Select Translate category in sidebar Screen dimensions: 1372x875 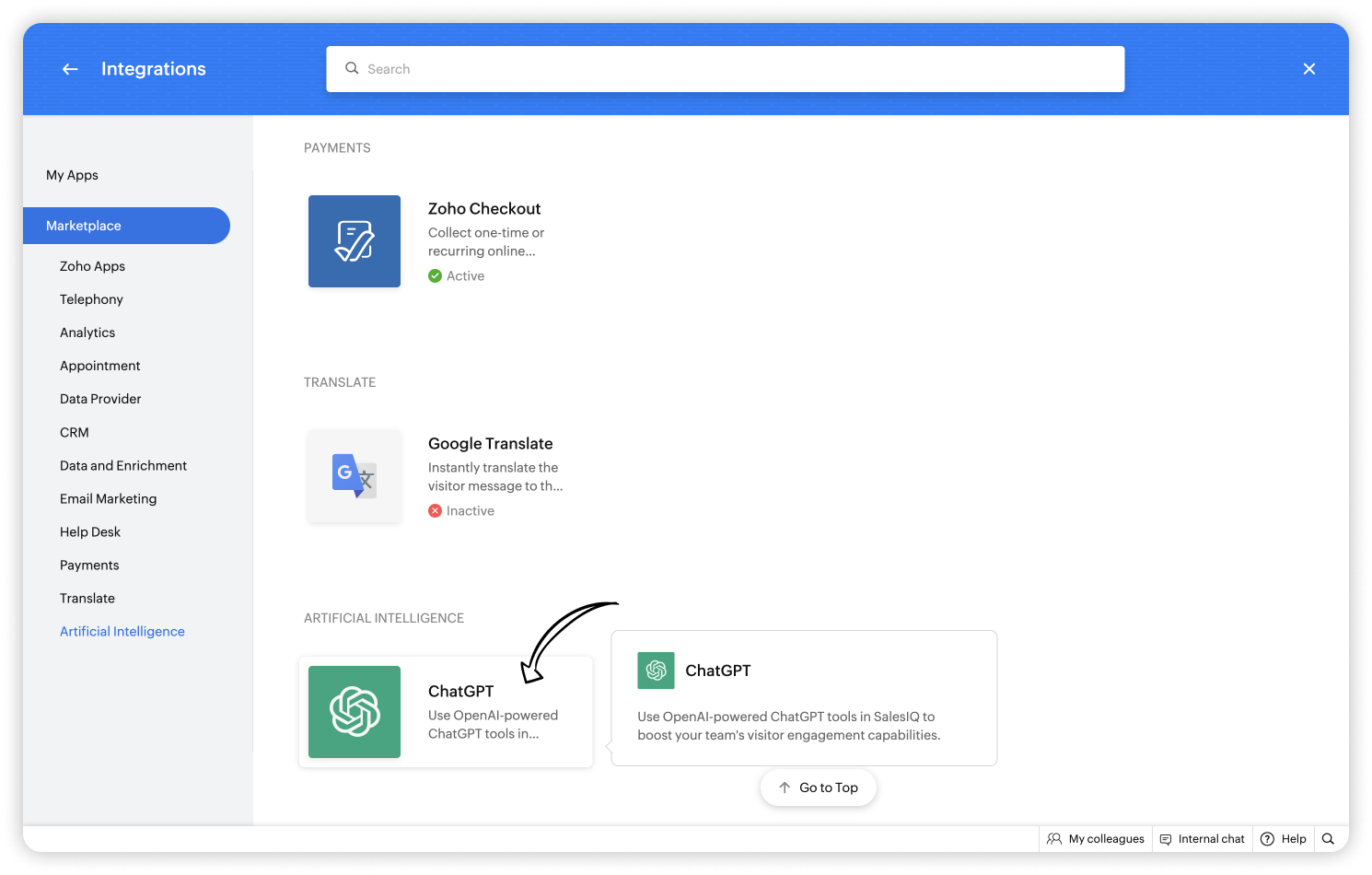pyautogui.click(x=87, y=598)
